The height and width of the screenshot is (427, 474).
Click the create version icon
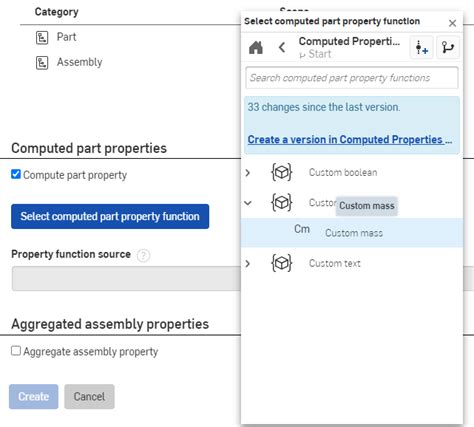tap(421, 48)
